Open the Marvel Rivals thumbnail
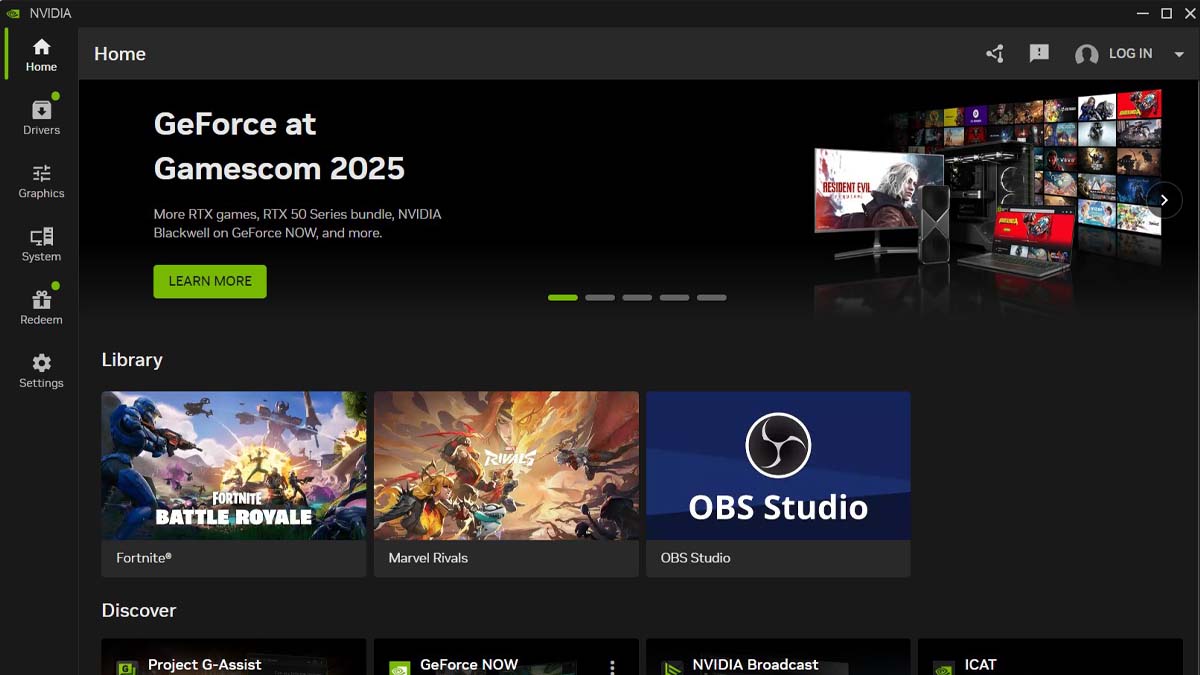Image resolution: width=1200 pixels, height=675 pixels. click(x=506, y=465)
